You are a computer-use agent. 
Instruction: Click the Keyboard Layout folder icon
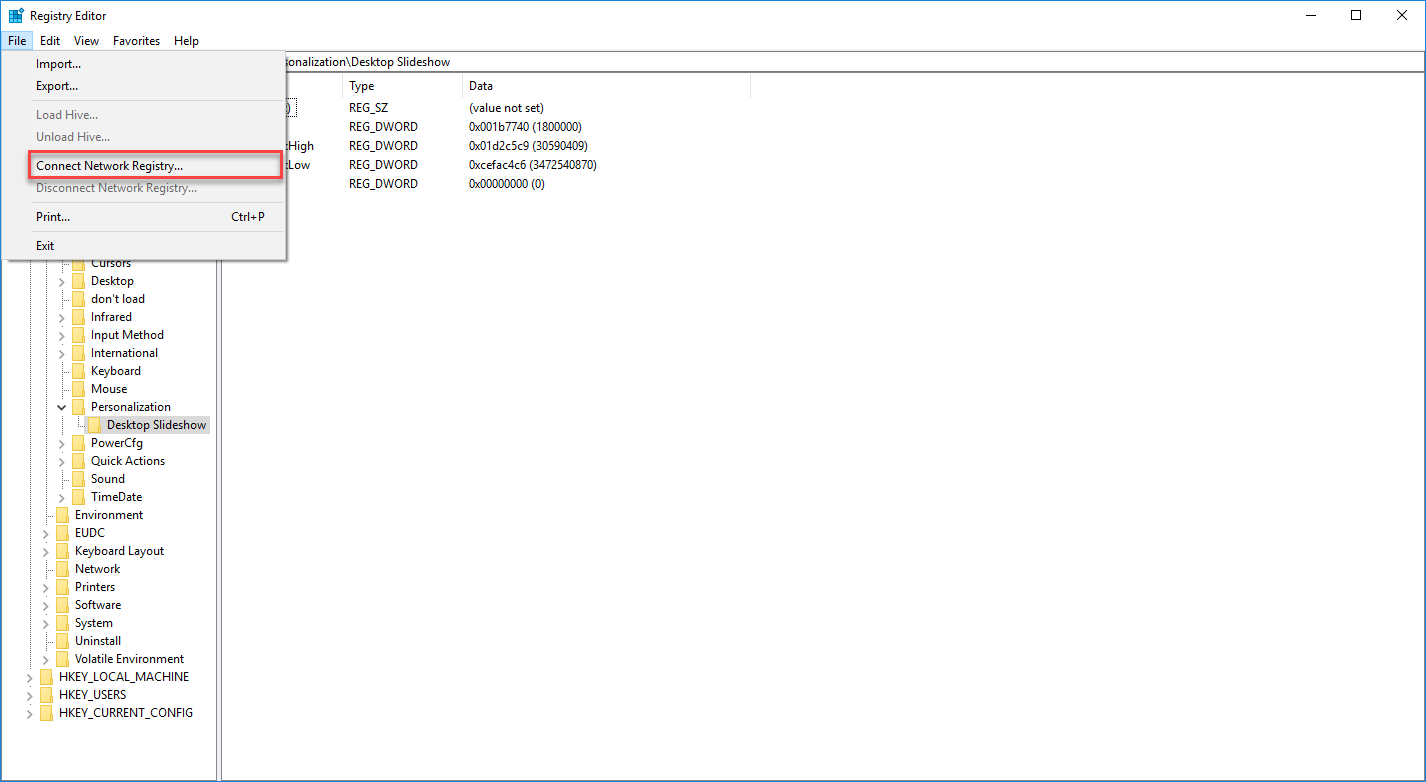(63, 551)
